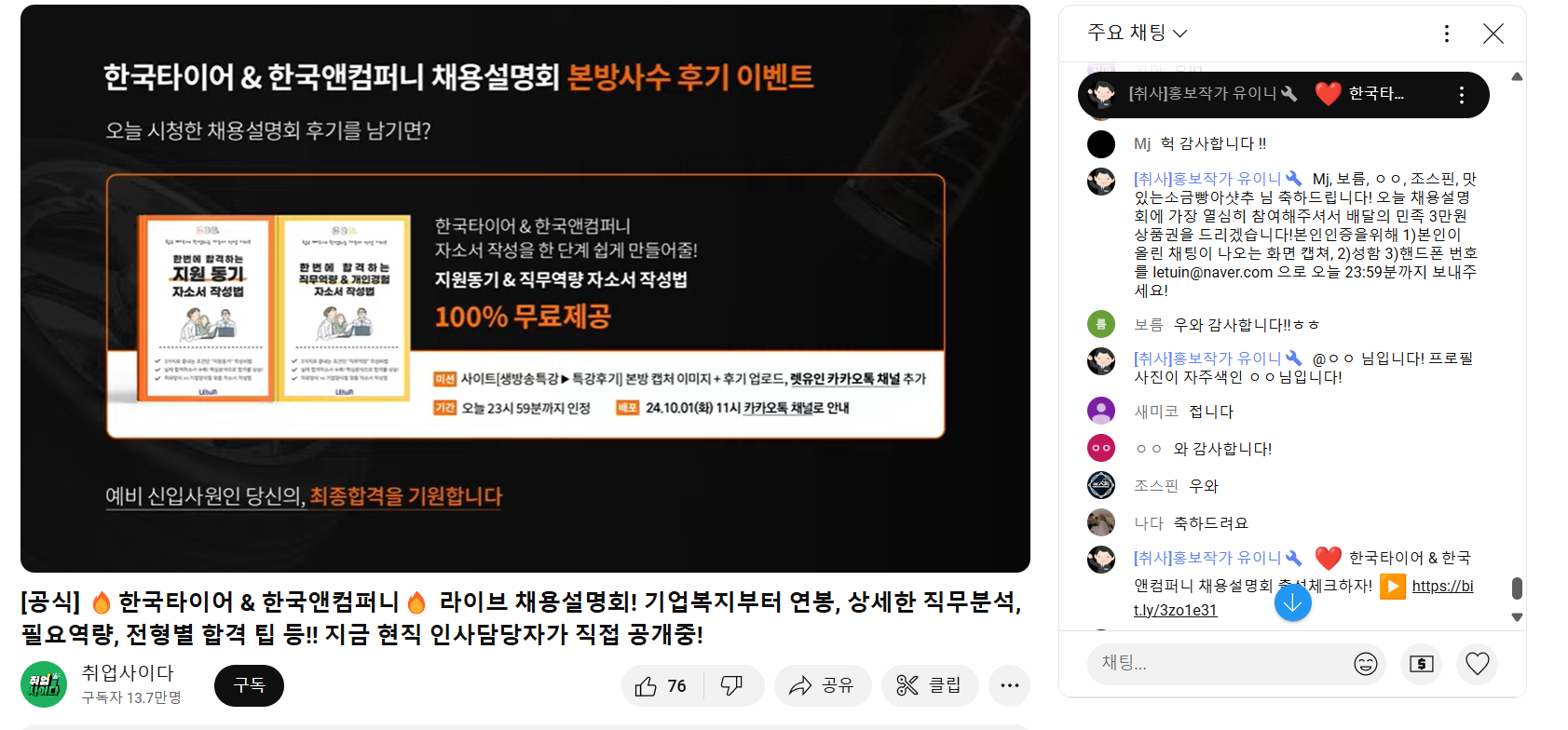Subscribe with the 구독 button
This screenshot has width=1568, height=730.
pyautogui.click(x=249, y=686)
